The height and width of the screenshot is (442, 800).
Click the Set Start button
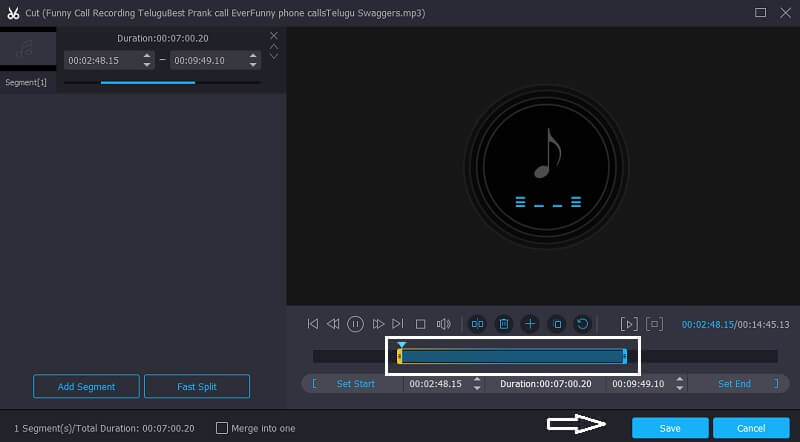coord(355,384)
